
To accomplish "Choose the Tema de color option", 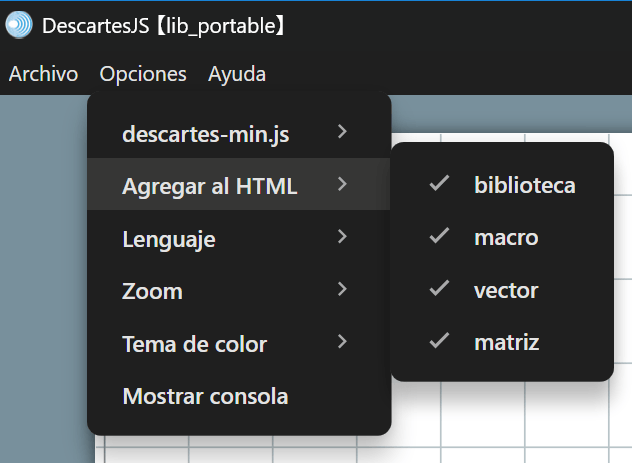I will pos(194,345).
